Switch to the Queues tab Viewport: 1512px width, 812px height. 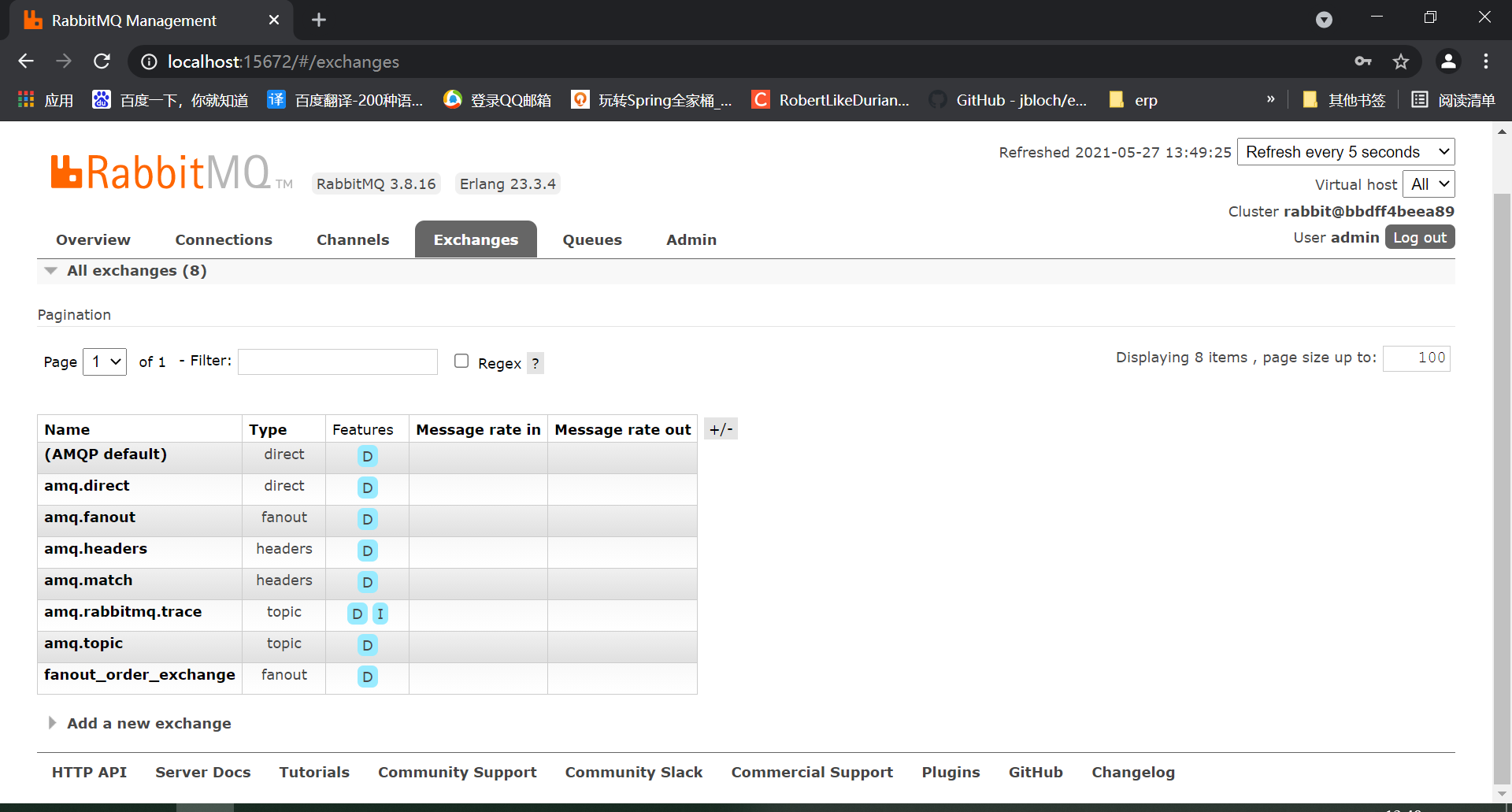[x=592, y=239]
